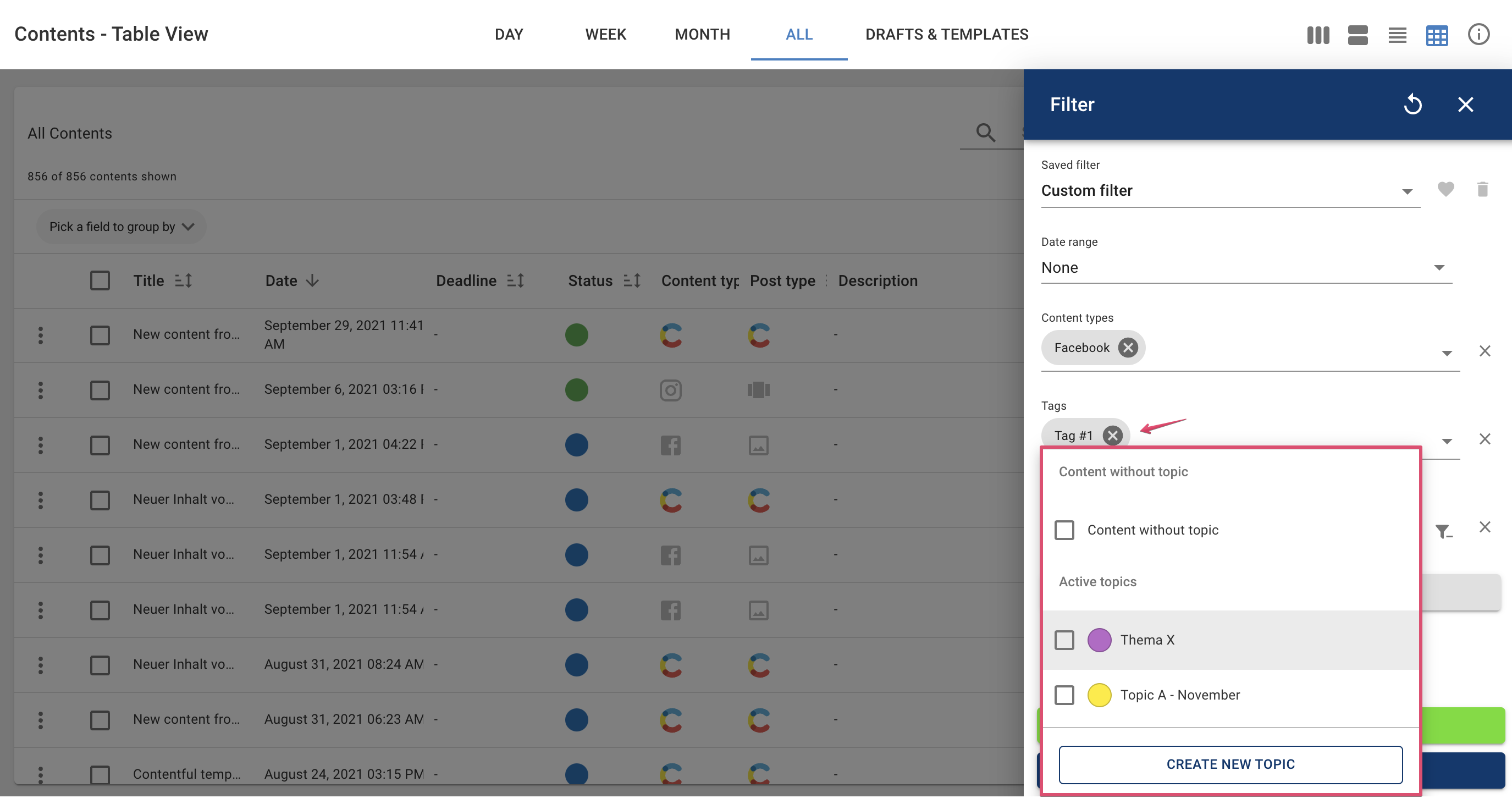
Task: Remove the Facebook content type chip
Action: click(x=1128, y=348)
